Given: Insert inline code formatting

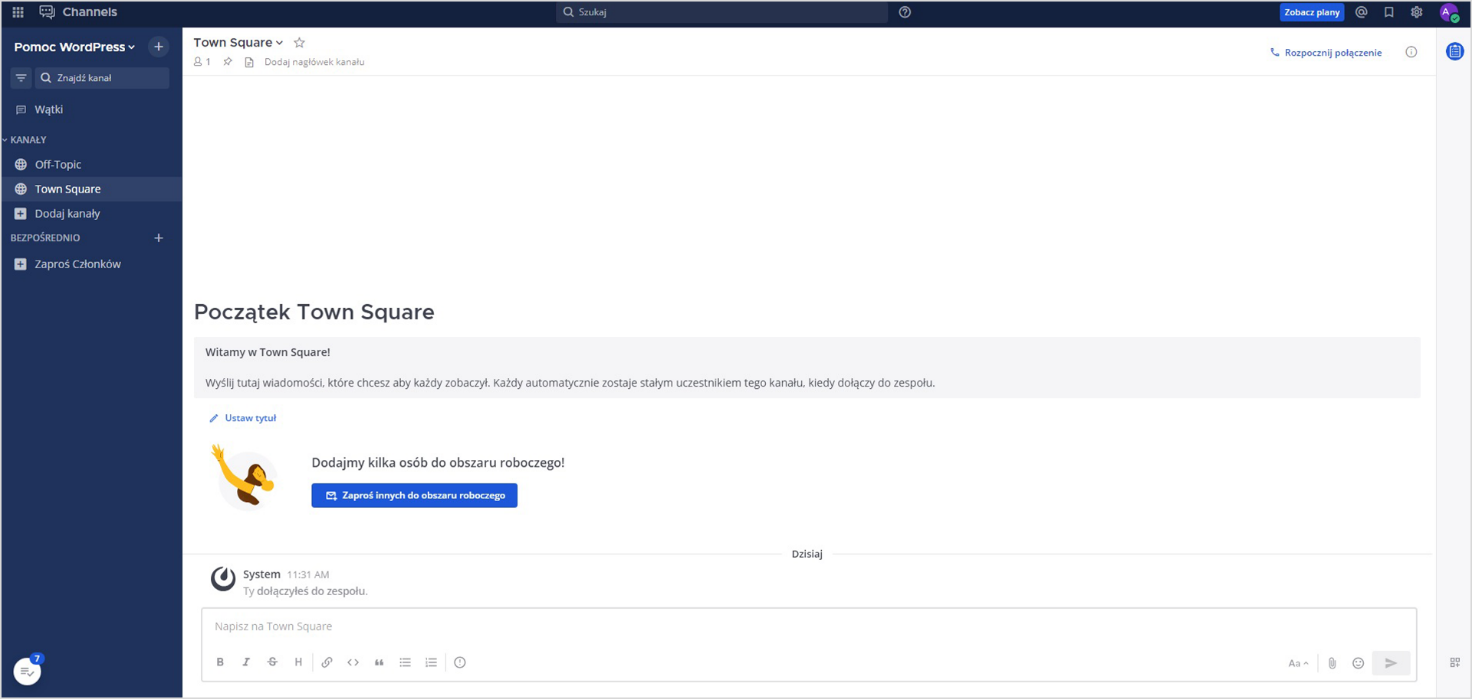Looking at the screenshot, I should coord(353,662).
